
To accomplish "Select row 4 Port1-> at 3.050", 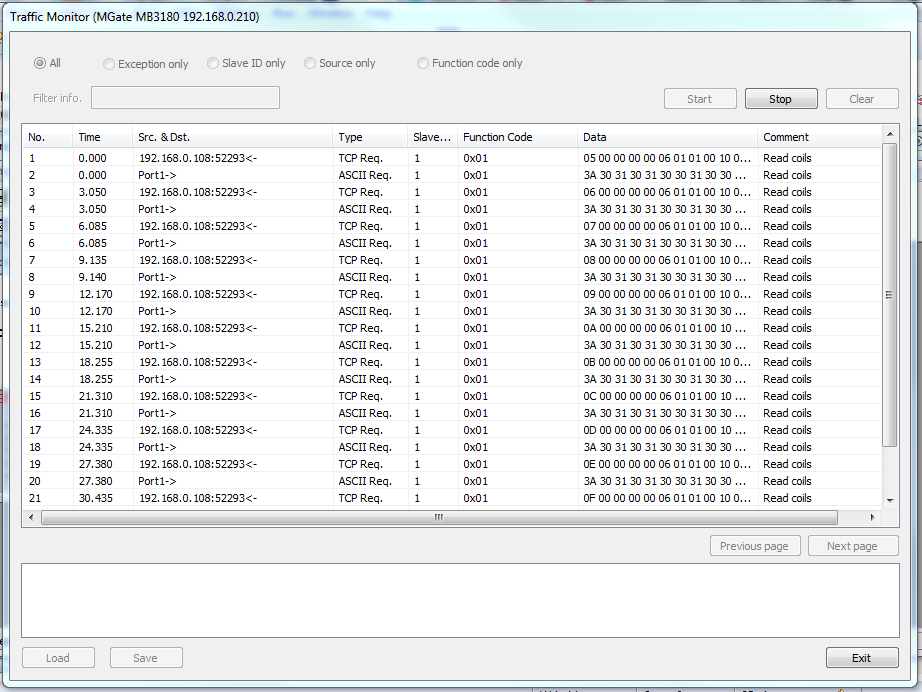I will click(x=452, y=209).
